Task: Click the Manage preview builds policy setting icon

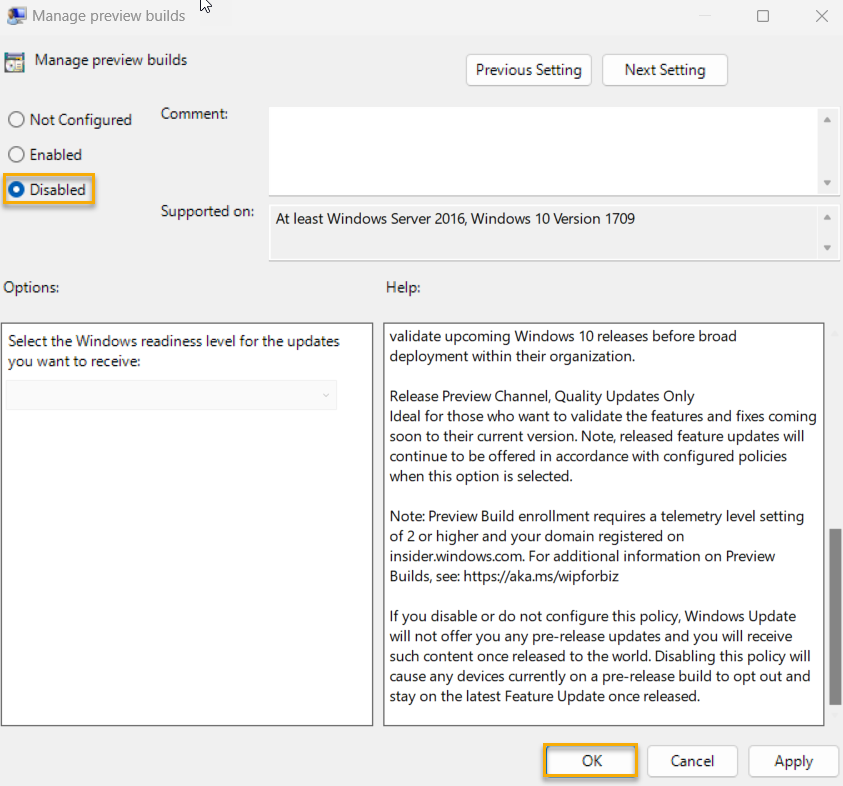Action: [14, 61]
